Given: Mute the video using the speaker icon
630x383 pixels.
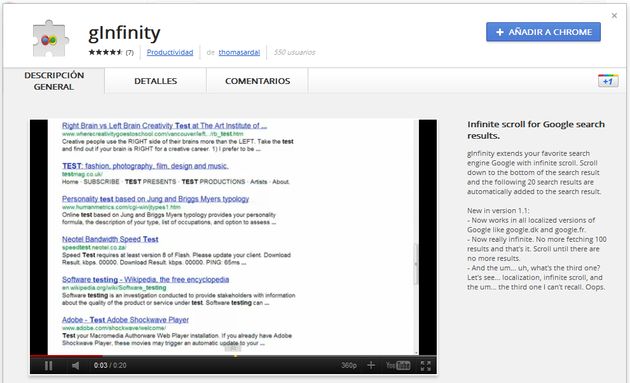Looking at the screenshot, I should 75,365.
